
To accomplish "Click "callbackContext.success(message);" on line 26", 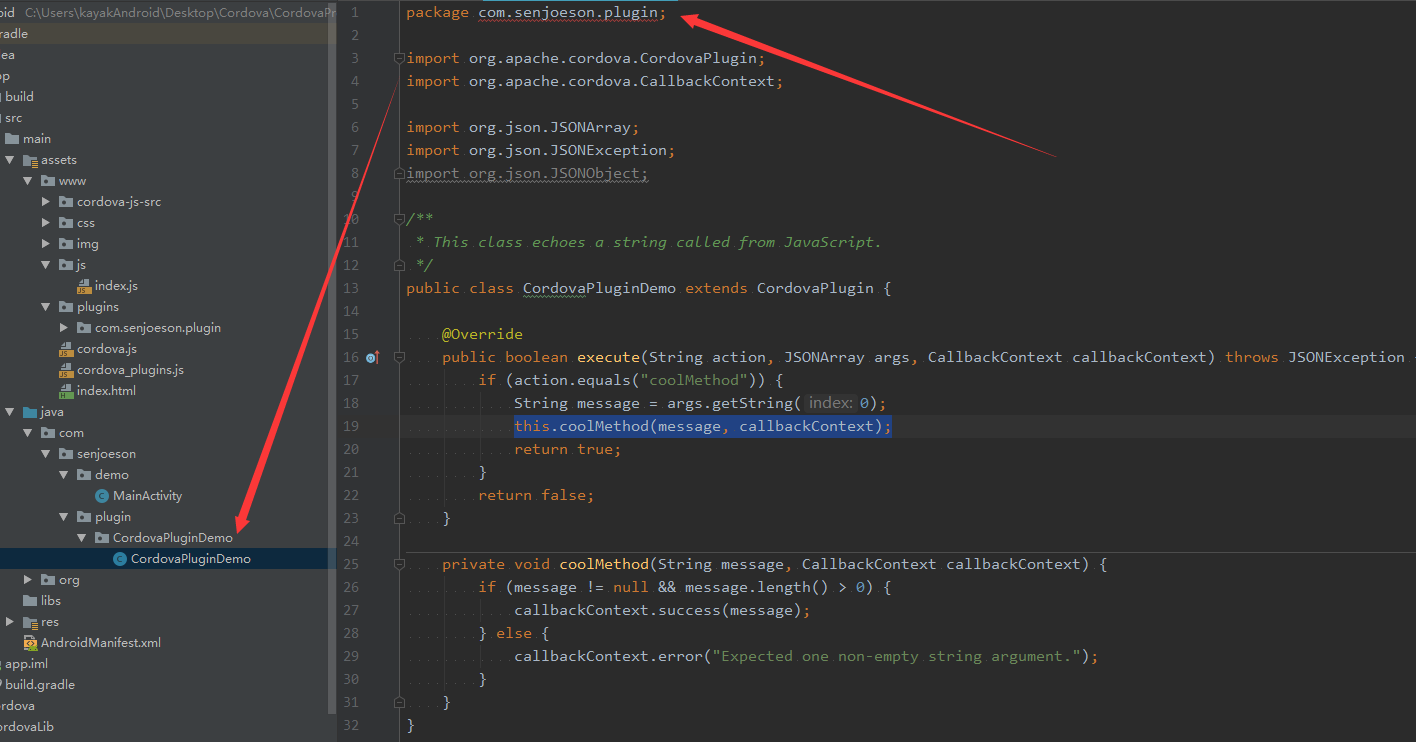I will point(662,610).
